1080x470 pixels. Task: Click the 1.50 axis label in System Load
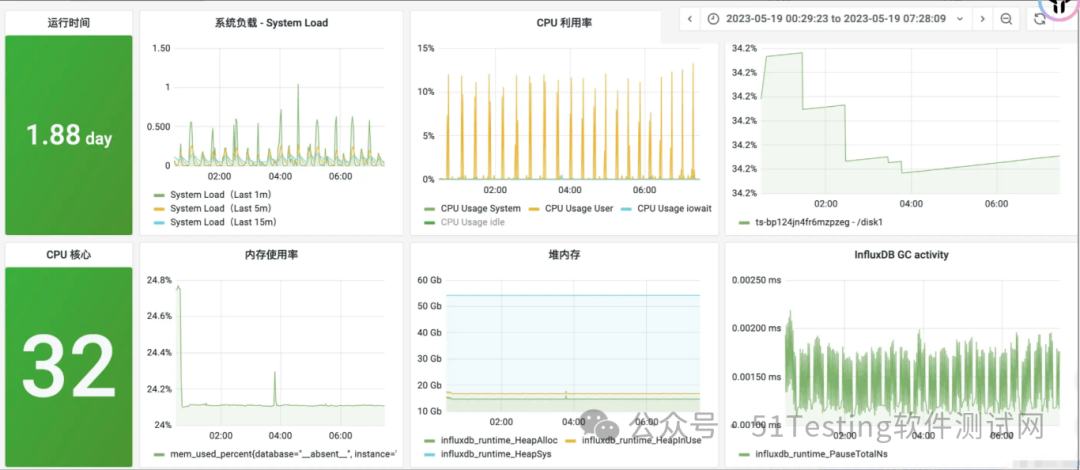click(160, 48)
